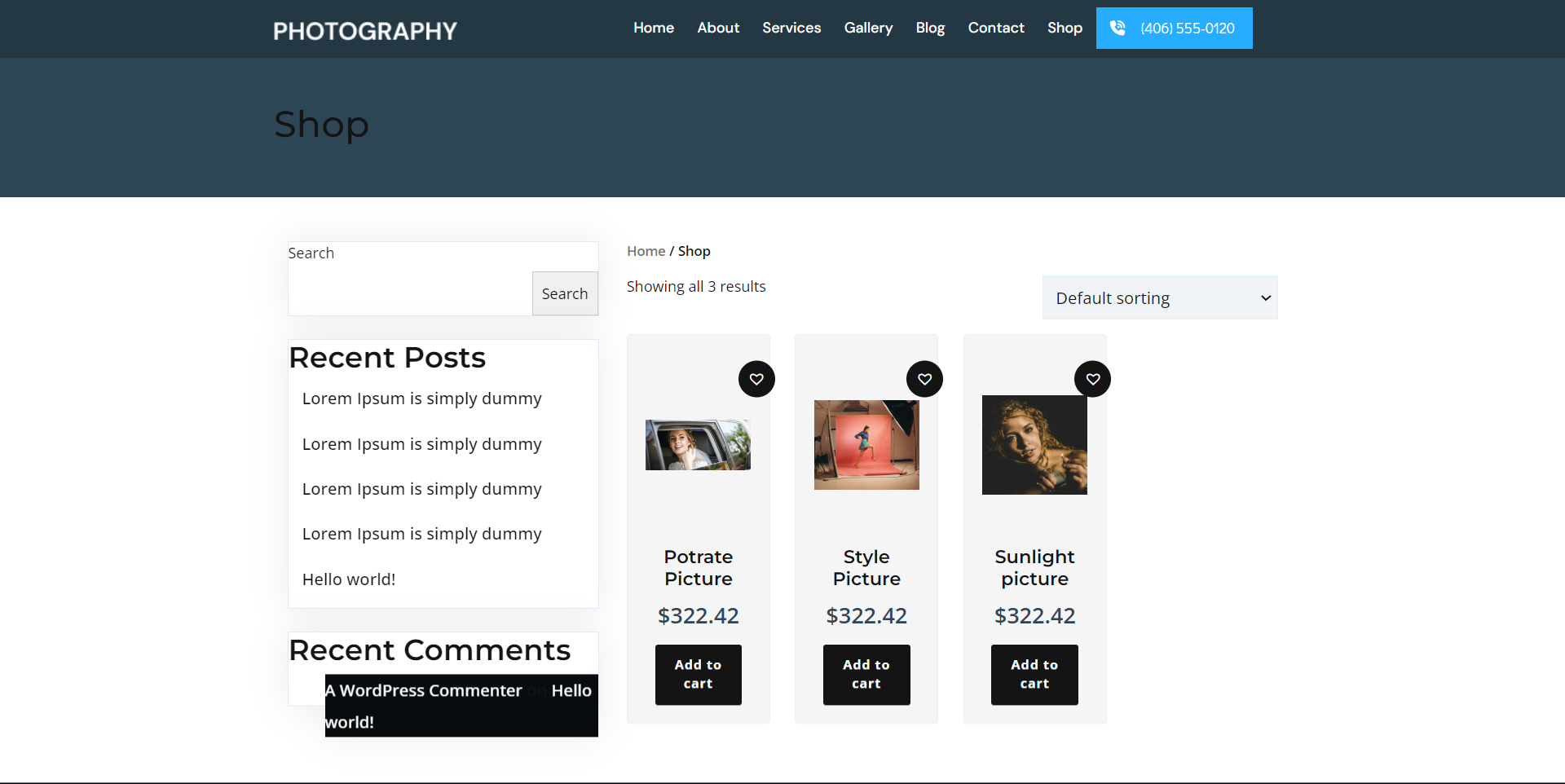The width and height of the screenshot is (1565, 784).
Task: Add Potrate Picture to cart
Action: [698, 674]
